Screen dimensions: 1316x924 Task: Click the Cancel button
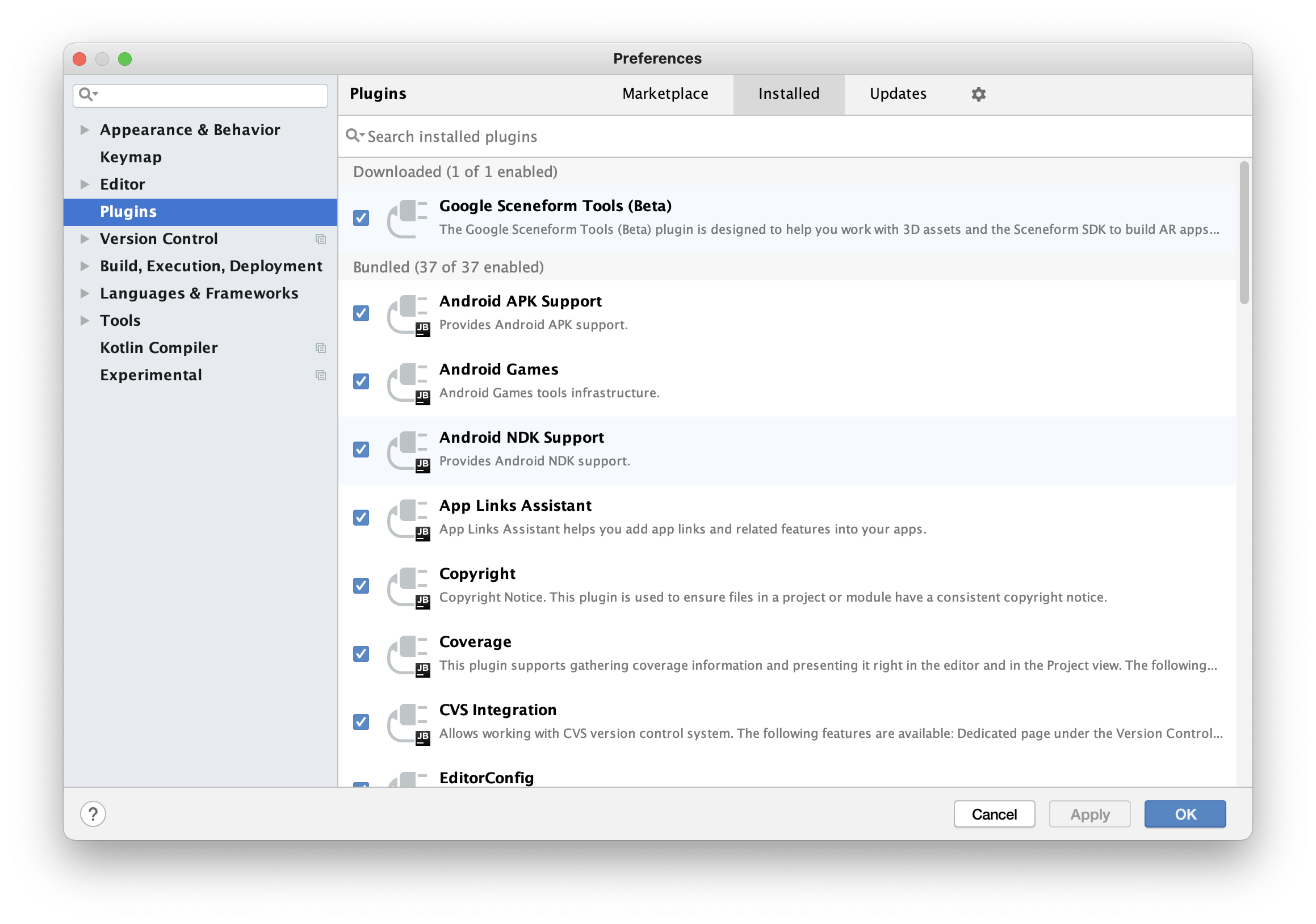(994, 814)
